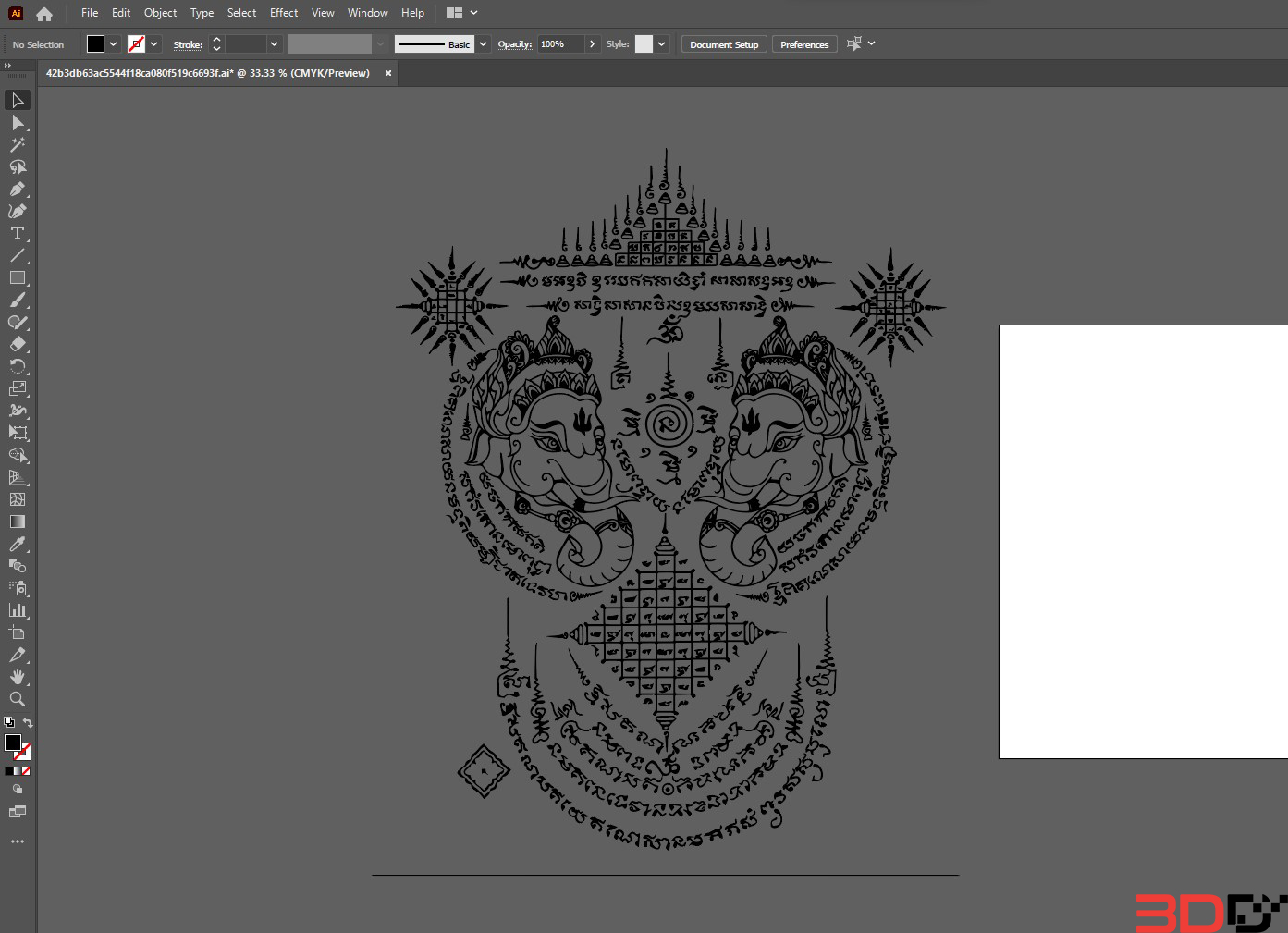Activate the Pen tool
1288x933 pixels.
18,189
